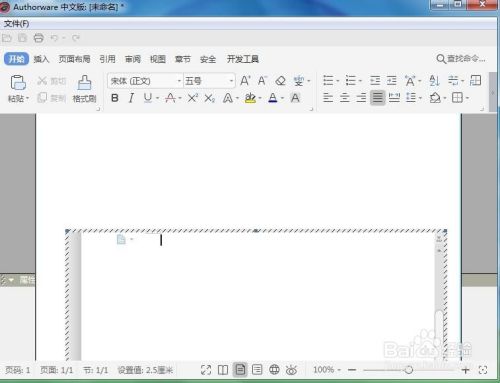Click the decrease font size icon

click(262, 81)
